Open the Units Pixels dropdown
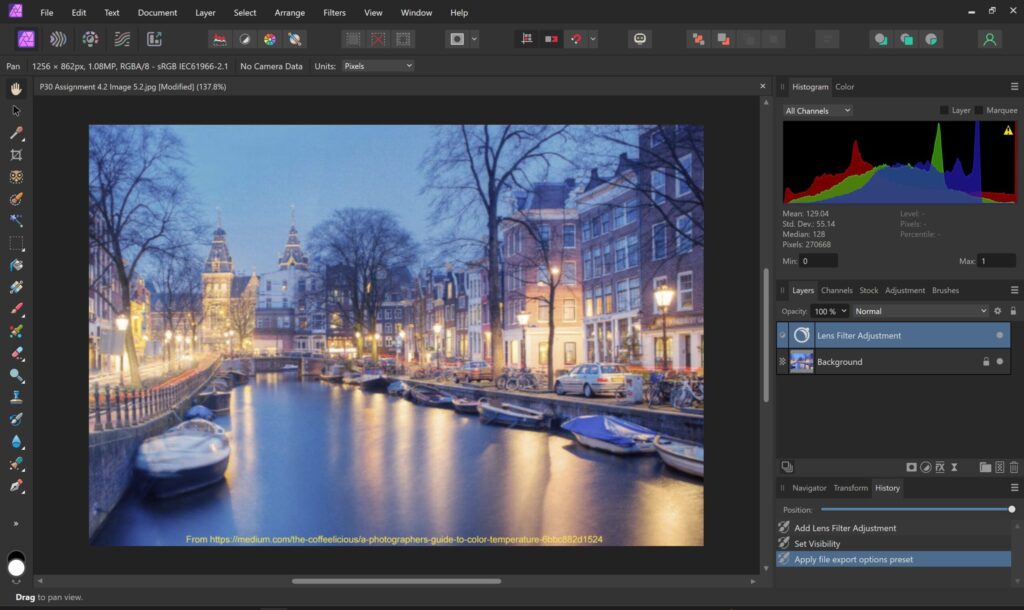 377,66
